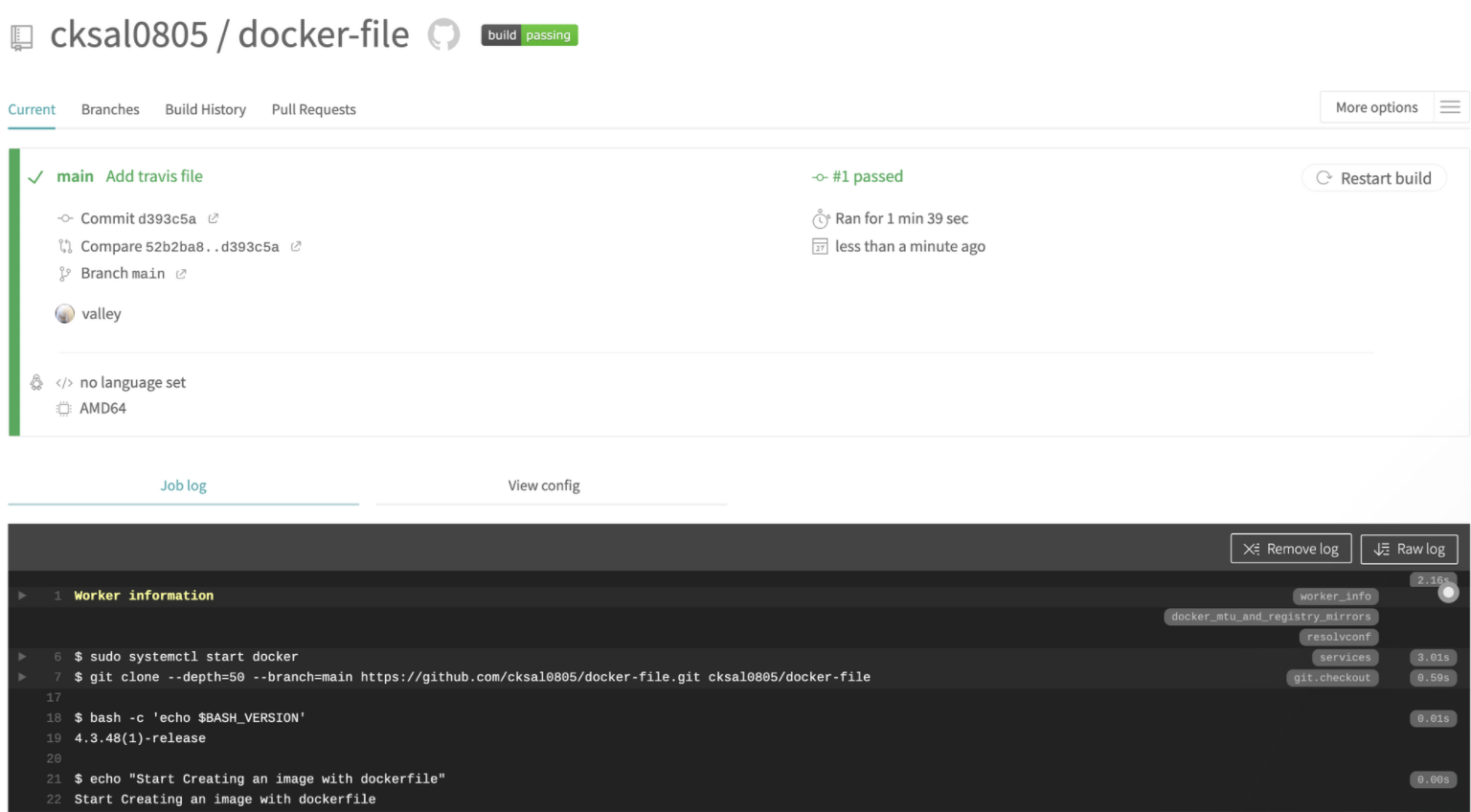1471x812 pixels.
Task: Click the no language set label
Action: click(133, 382)
